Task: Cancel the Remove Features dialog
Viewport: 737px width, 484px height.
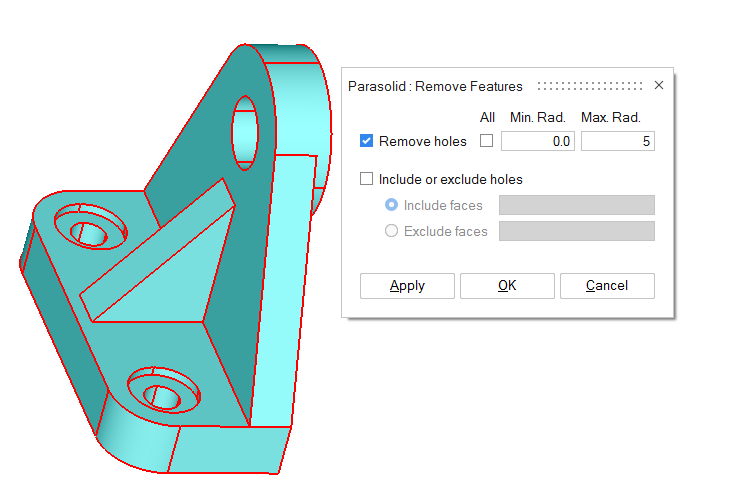Action: [x=607, y=286]
